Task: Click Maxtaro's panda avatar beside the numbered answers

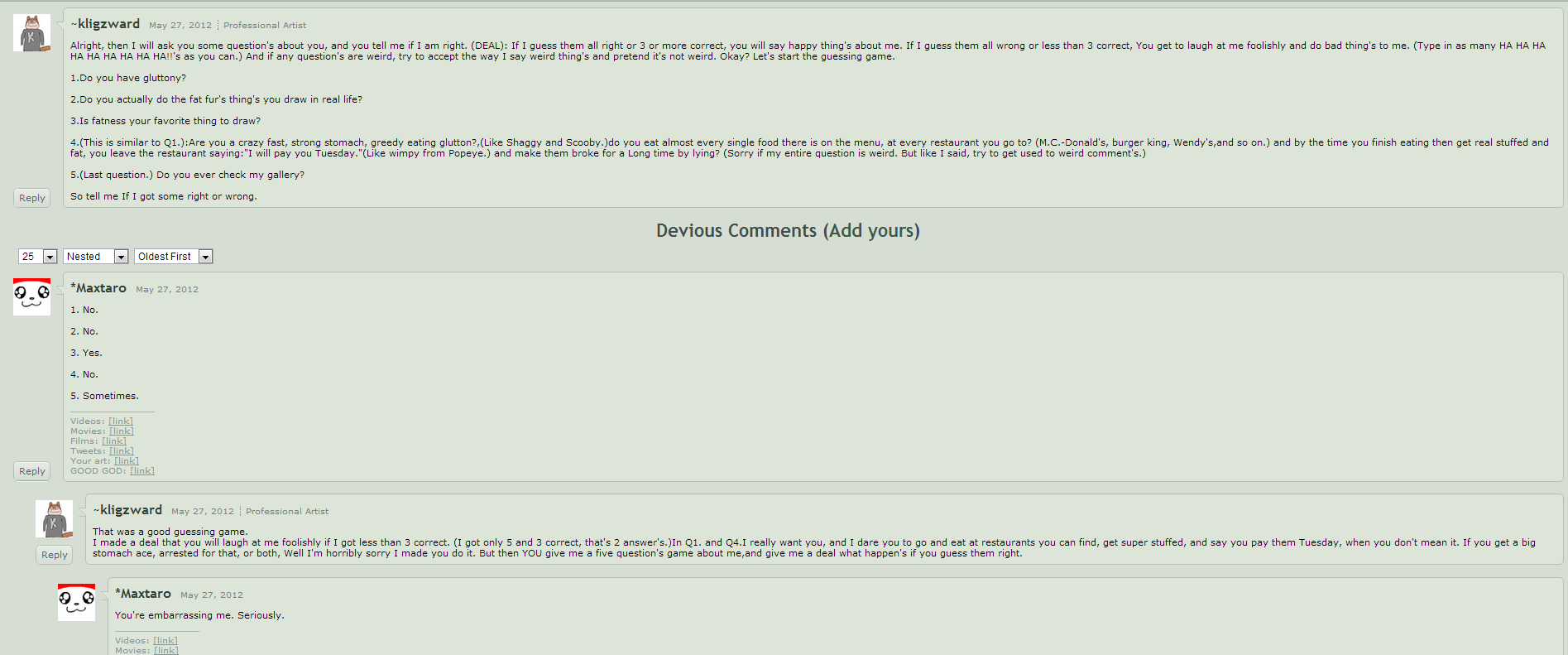Action: pyautogui.click(x=31, y=296)
